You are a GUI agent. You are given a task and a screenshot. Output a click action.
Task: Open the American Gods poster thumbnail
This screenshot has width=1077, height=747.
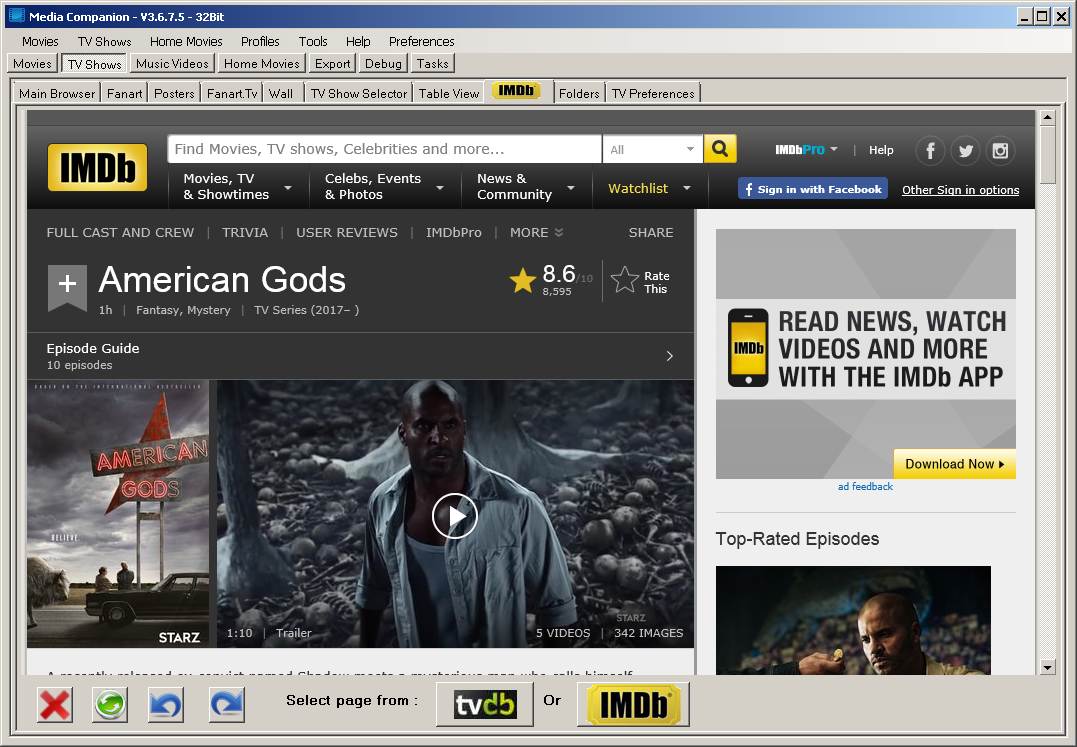point(118,514)
